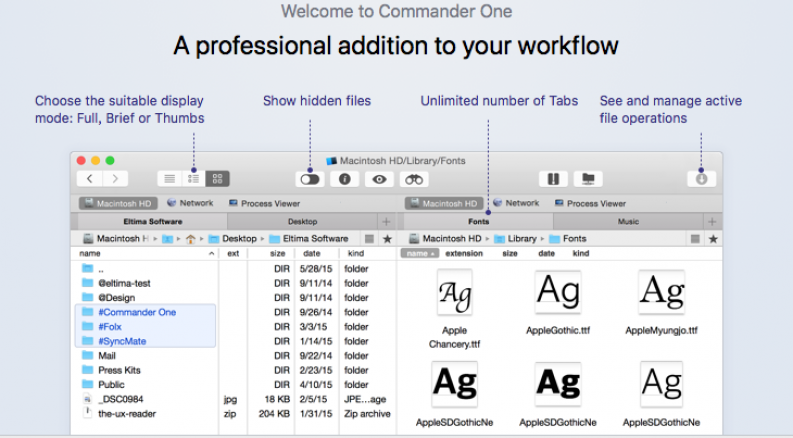Sort right panel by kind

point(581,253)
